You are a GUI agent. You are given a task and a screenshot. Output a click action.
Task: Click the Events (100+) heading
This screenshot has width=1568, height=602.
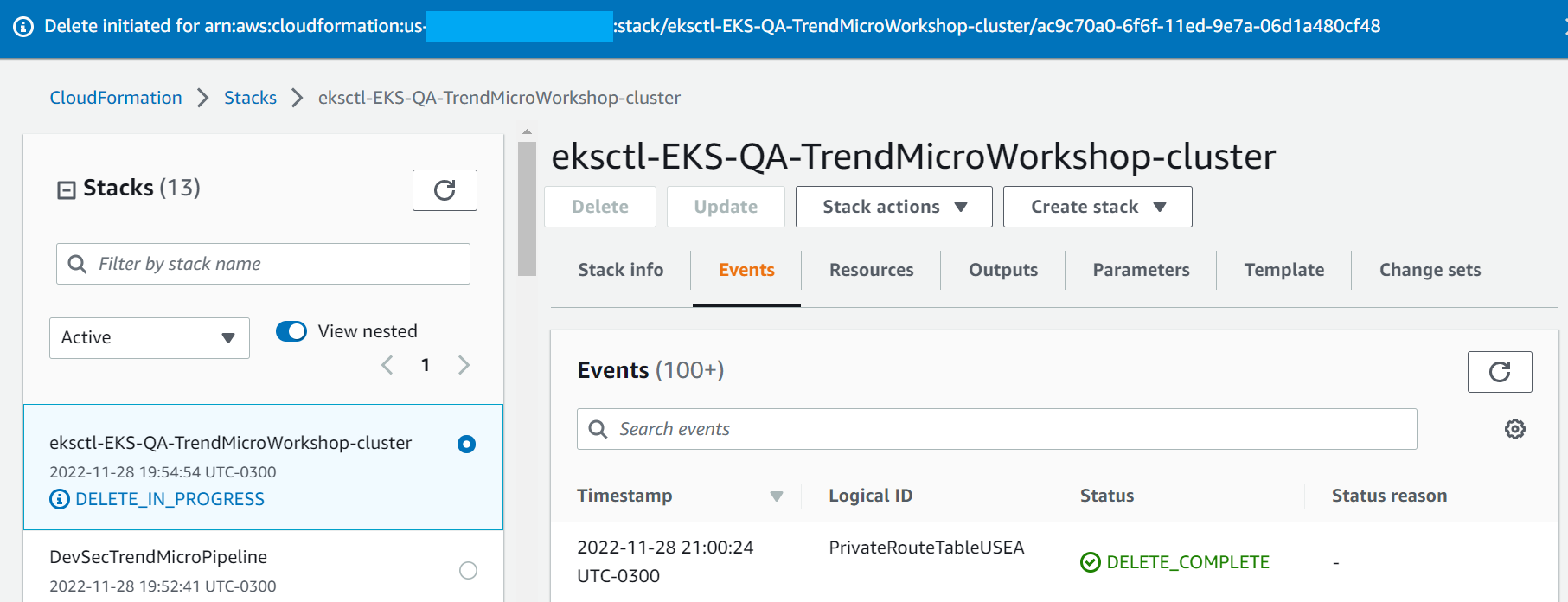click(650, 370)
